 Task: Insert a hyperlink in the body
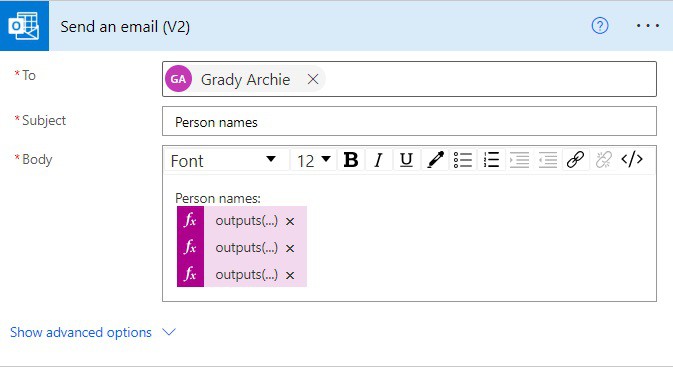[x=575, y=160]
